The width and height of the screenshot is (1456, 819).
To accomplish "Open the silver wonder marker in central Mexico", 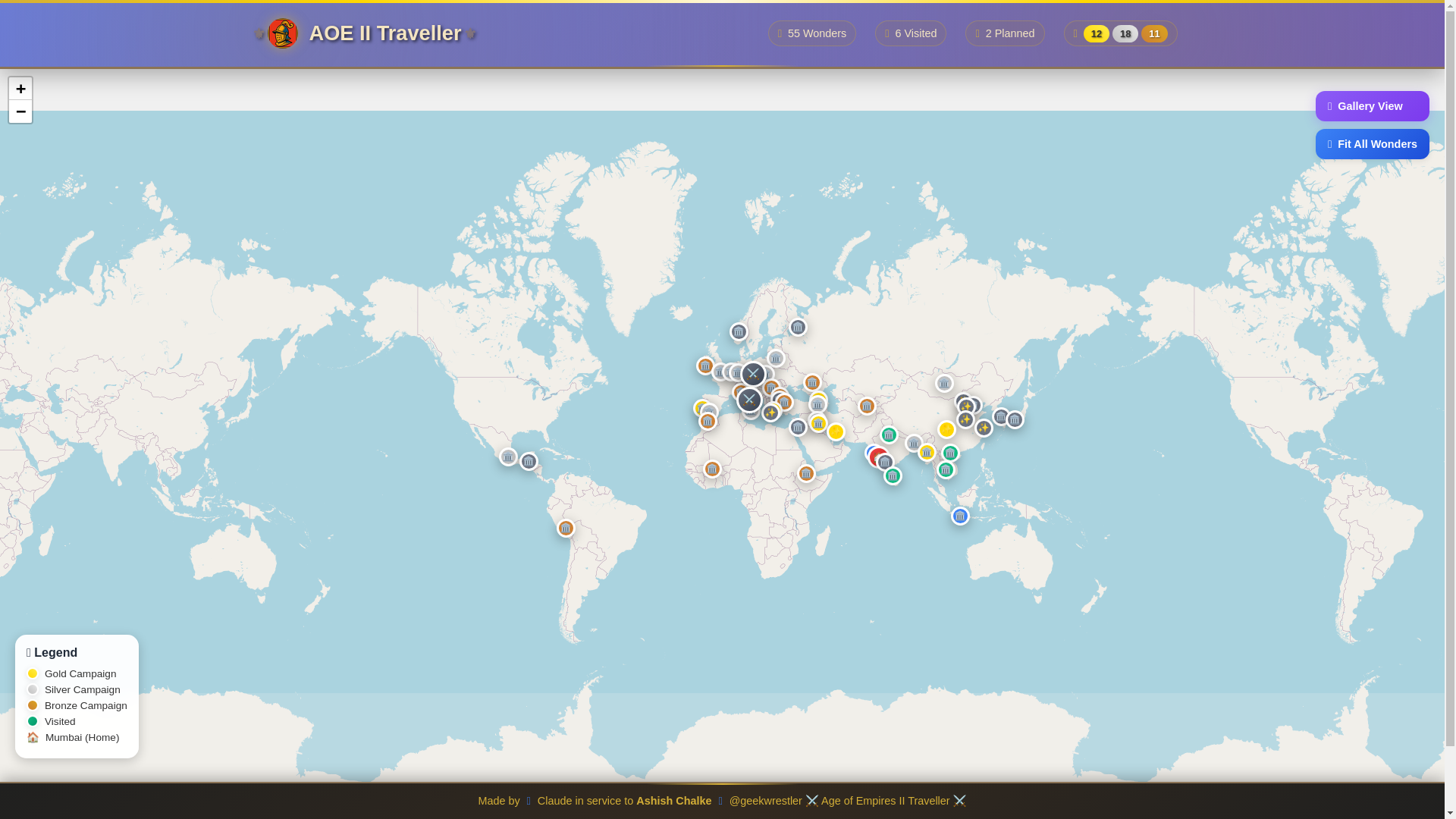I will click(x=508, y=457).
